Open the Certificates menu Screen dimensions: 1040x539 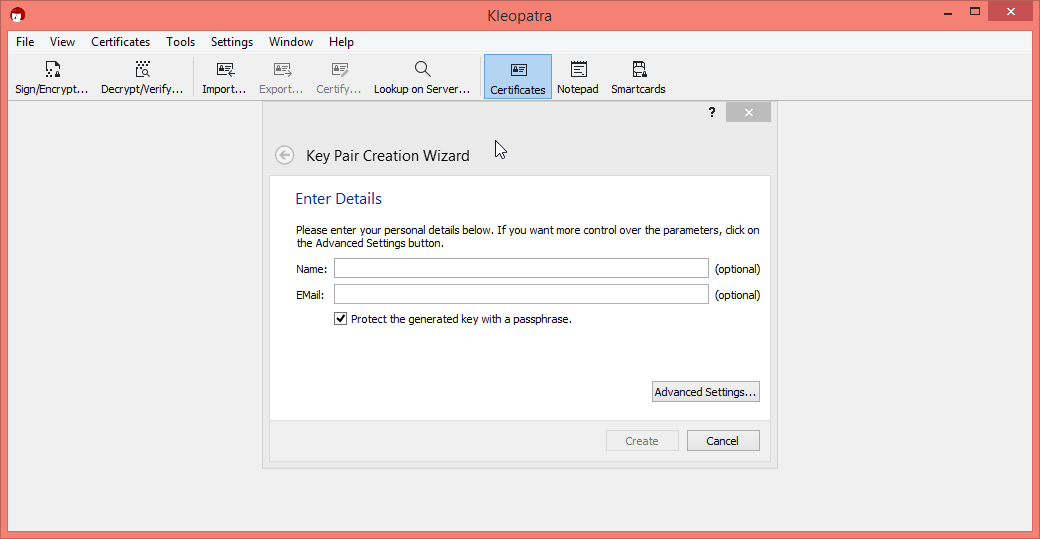(120, 42)
